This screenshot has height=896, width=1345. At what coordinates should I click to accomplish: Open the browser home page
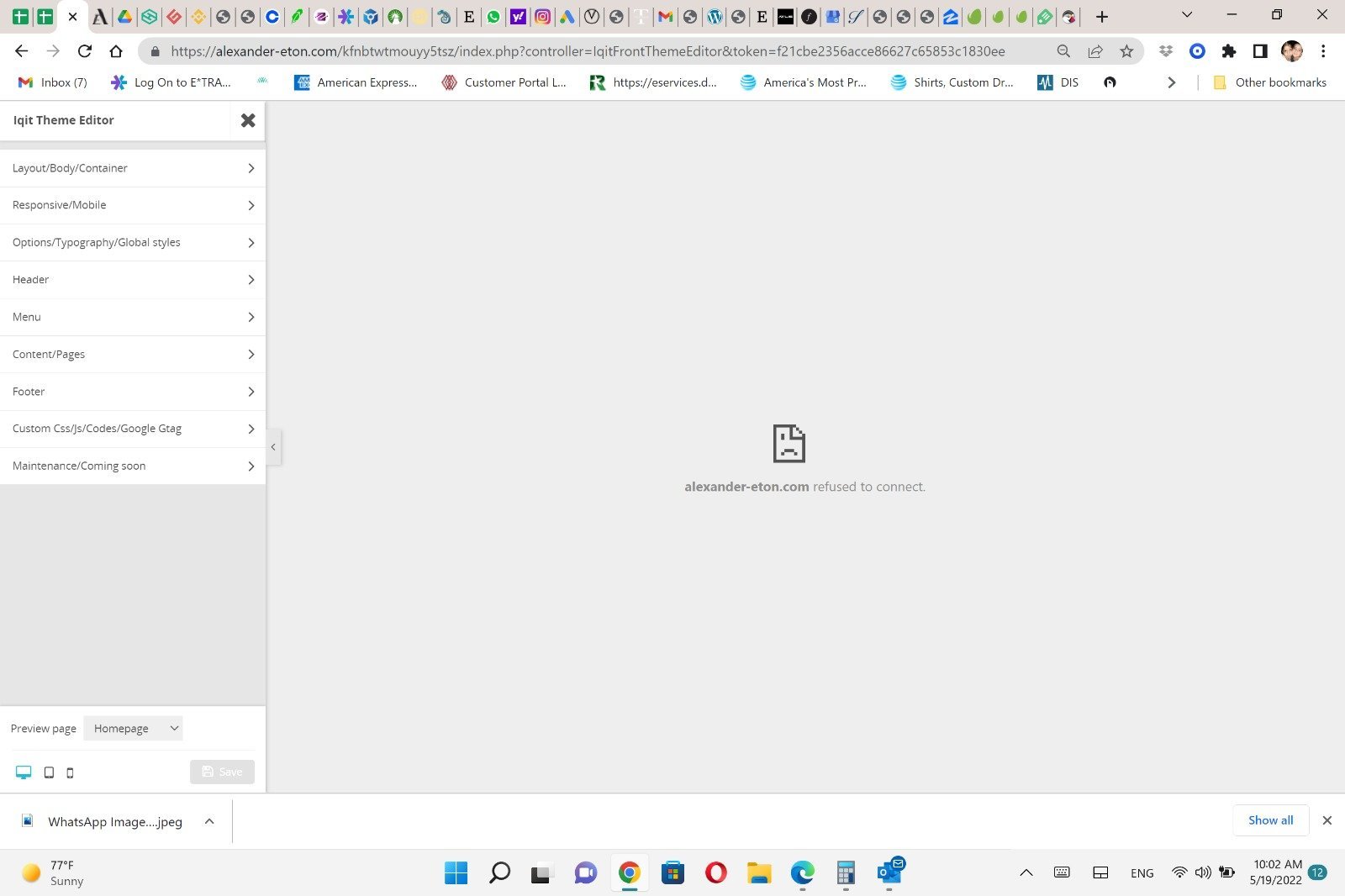coord(116,51)
